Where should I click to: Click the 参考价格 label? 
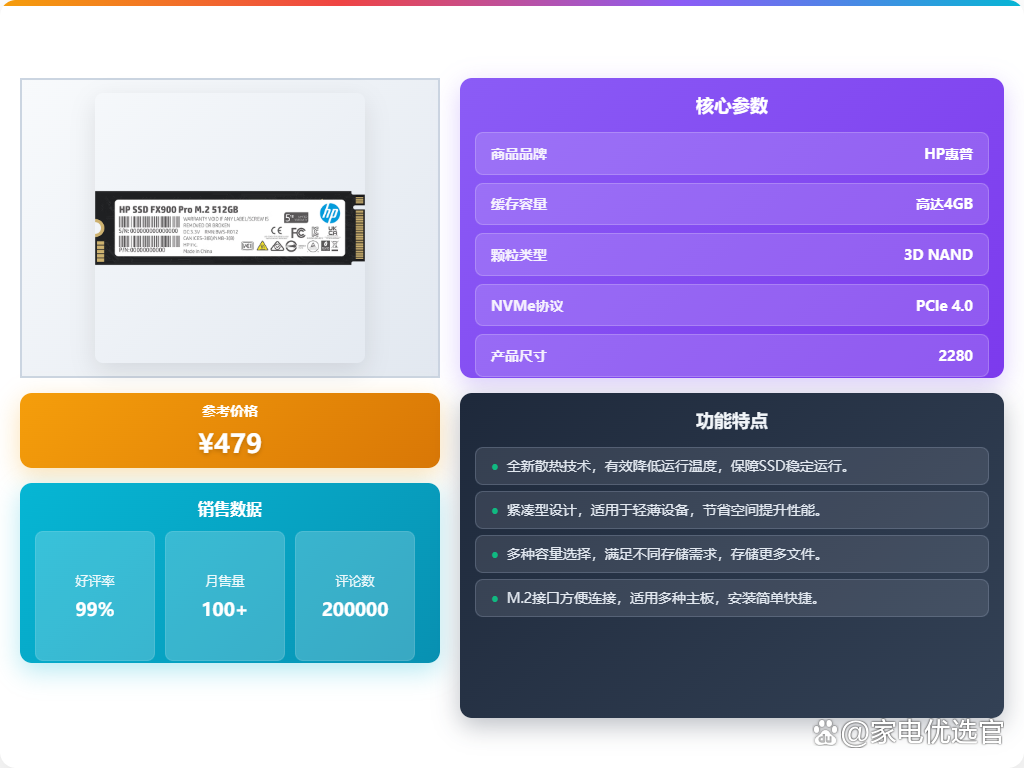[x=230, y=411]
